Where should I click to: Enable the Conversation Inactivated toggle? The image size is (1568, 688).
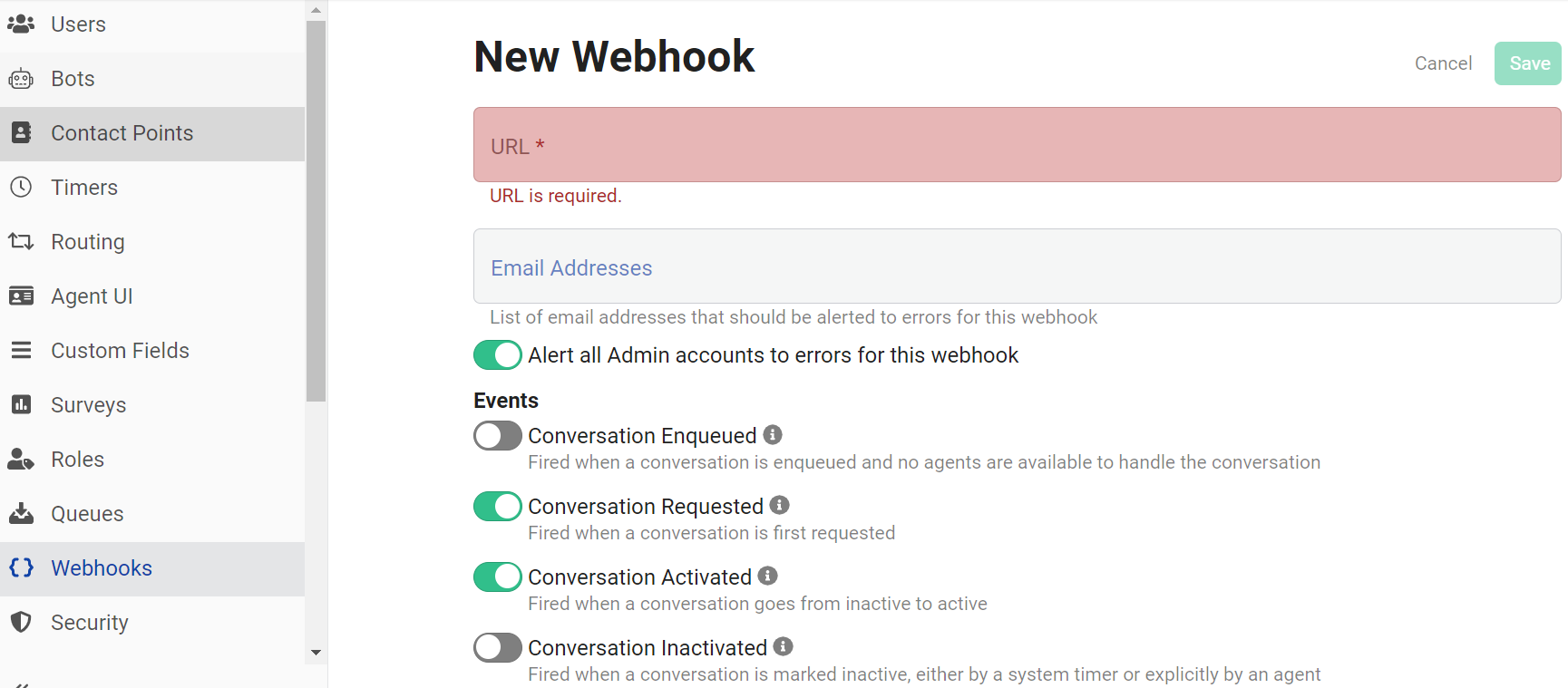click(x=498, y=648)
